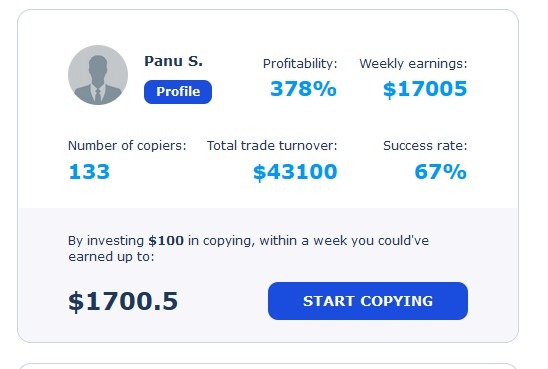Image resolution: width=548 pixels, height=369 pixels.
Task: Select the $17005 weekly earnings value
Action: 425,89
